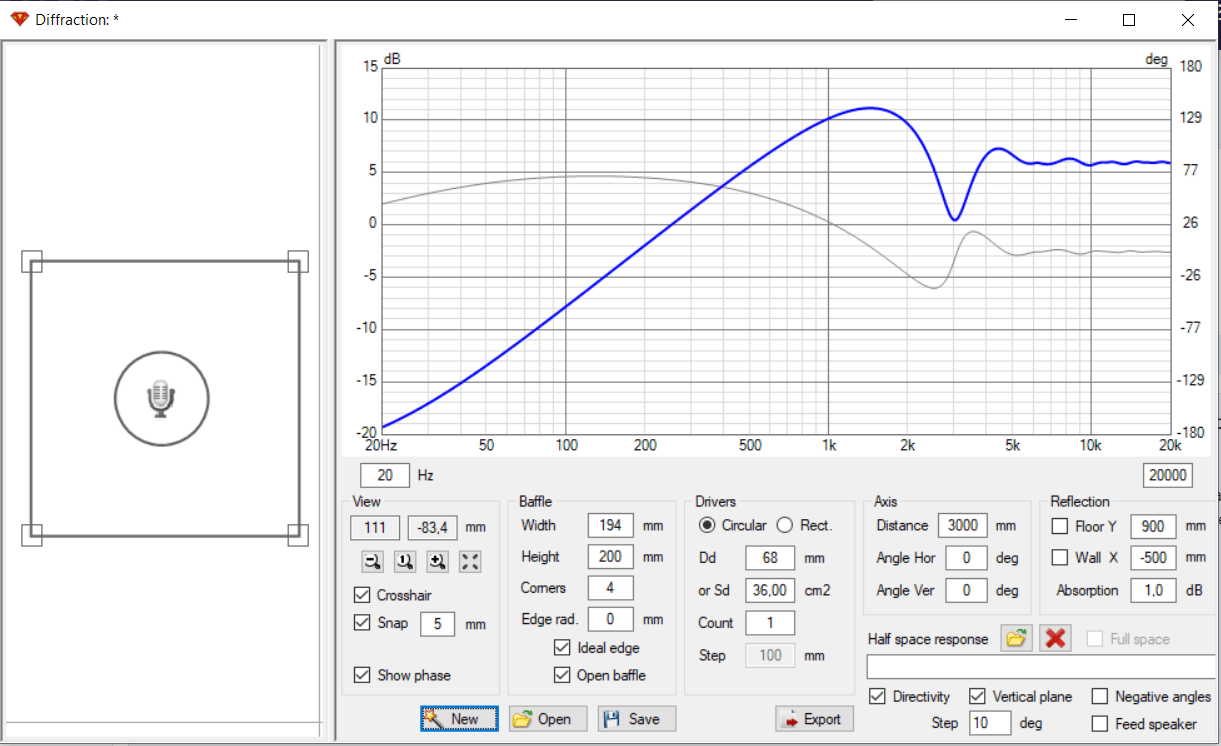Enable the Floor Y reflection checkbox

tap(1060, 526)
